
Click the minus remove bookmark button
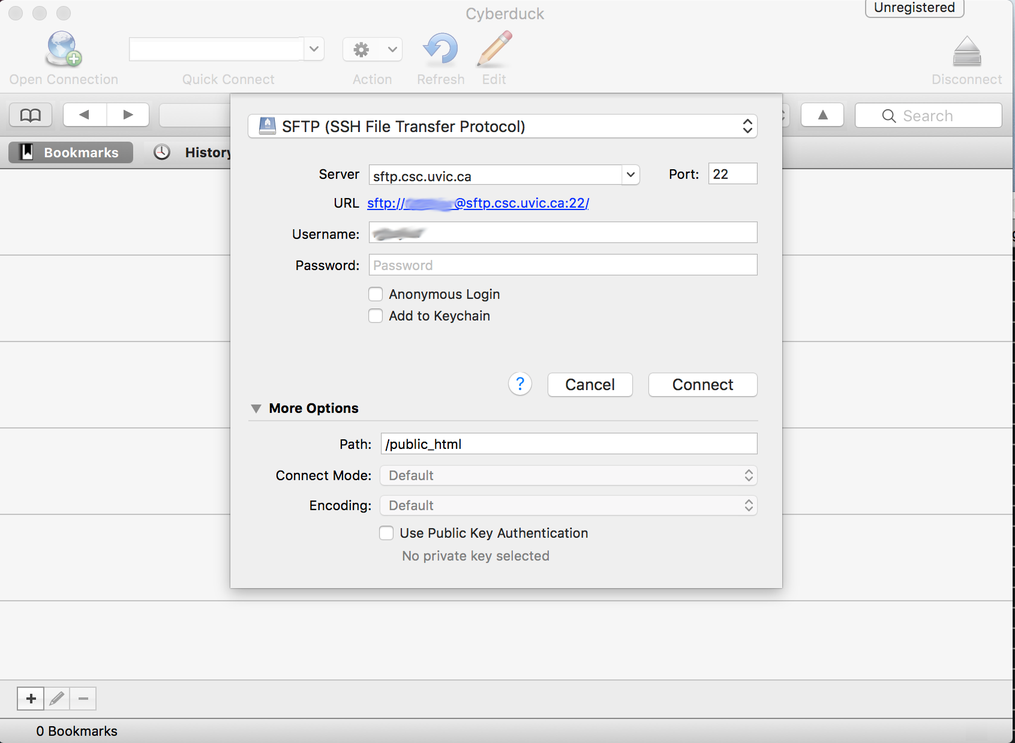click(x=84, y=698)
